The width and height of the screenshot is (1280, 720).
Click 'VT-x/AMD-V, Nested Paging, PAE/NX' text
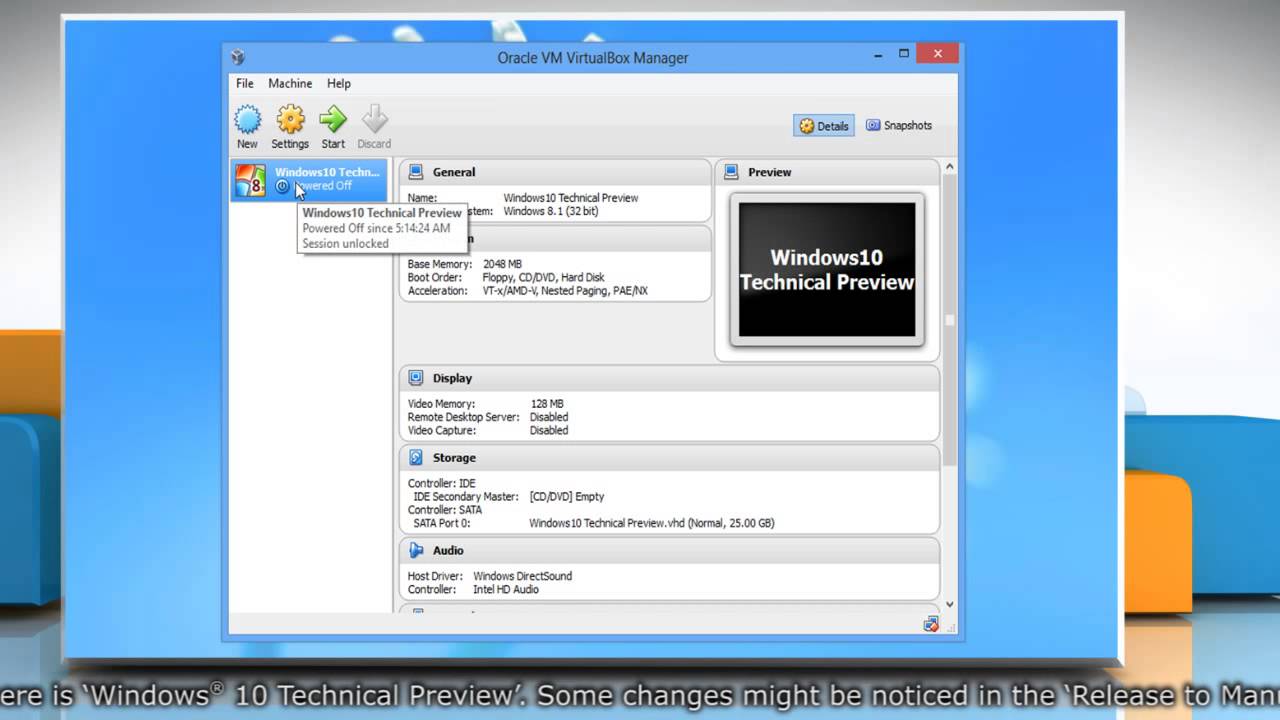(x=565, y=291)
